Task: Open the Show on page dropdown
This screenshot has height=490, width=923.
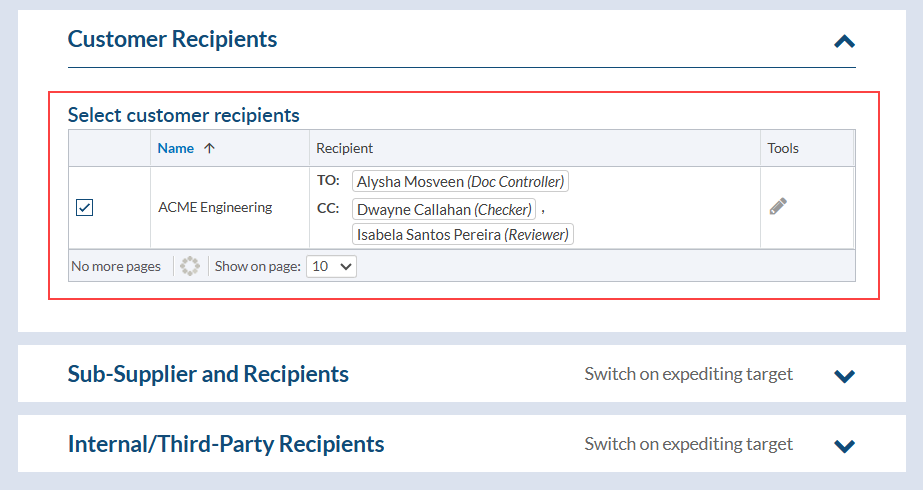Action: [332, 267]
